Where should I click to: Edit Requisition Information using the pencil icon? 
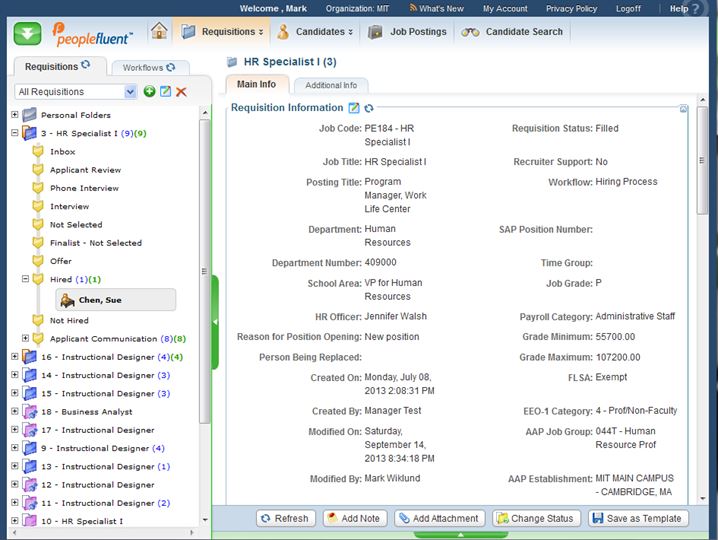click(353, 108)
